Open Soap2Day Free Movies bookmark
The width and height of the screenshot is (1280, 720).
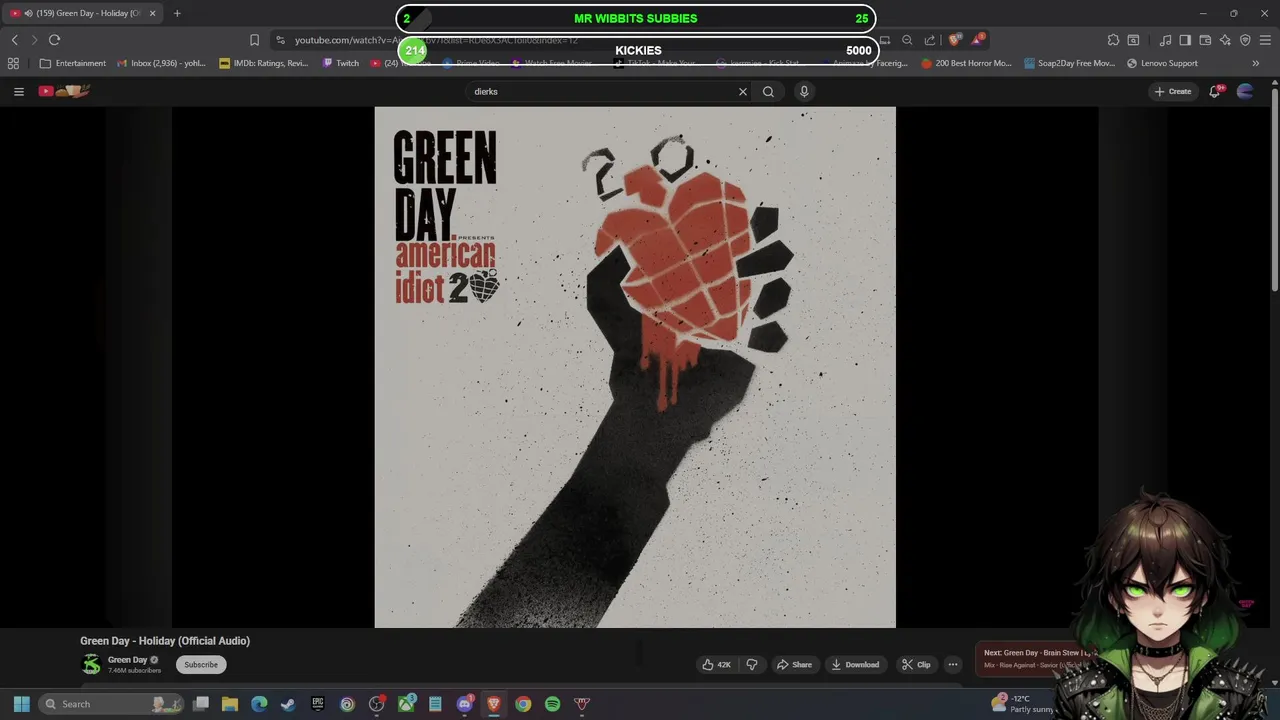1070,63
